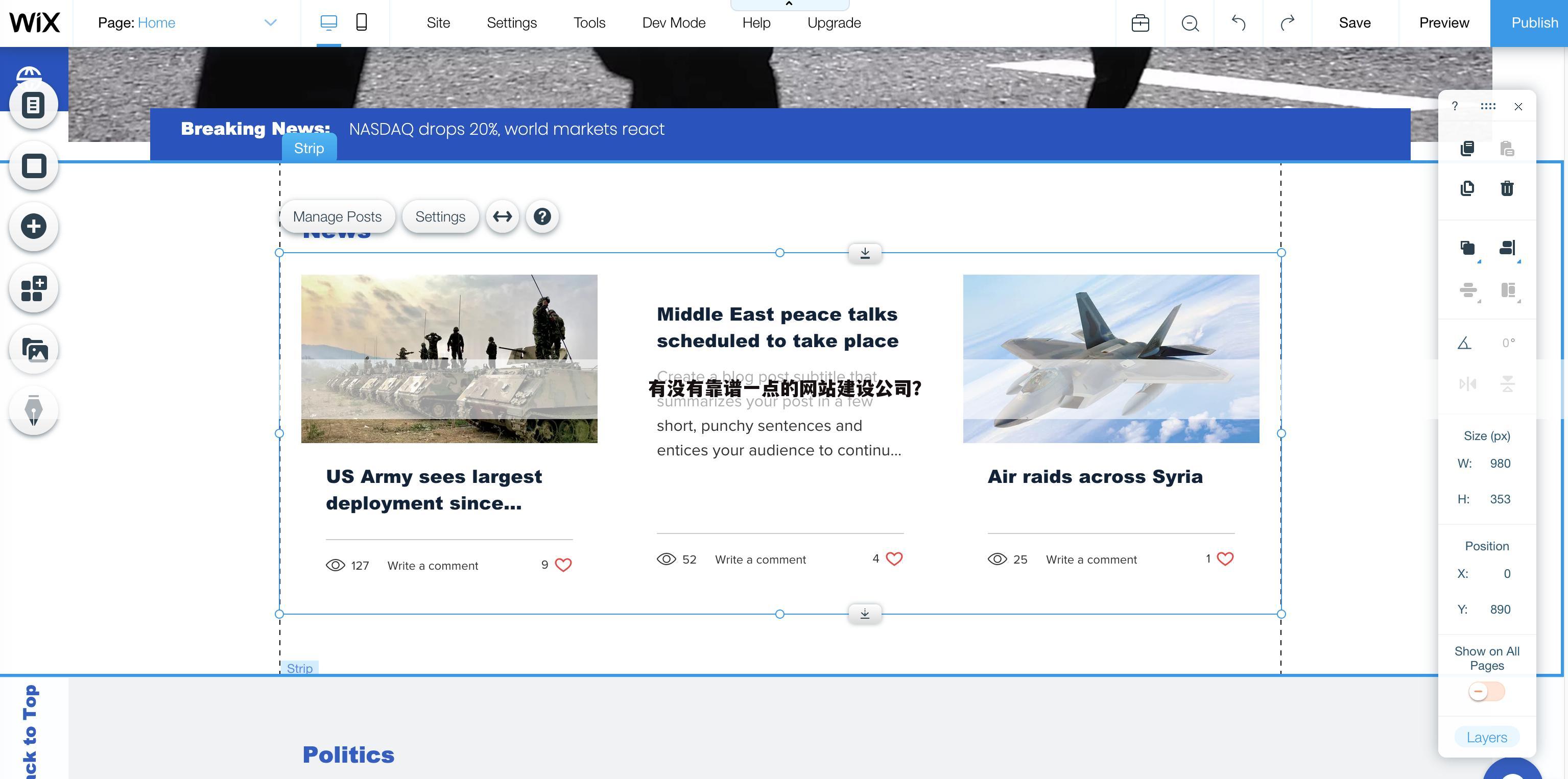
Task: Publish the site
Action: (1529, 23)
